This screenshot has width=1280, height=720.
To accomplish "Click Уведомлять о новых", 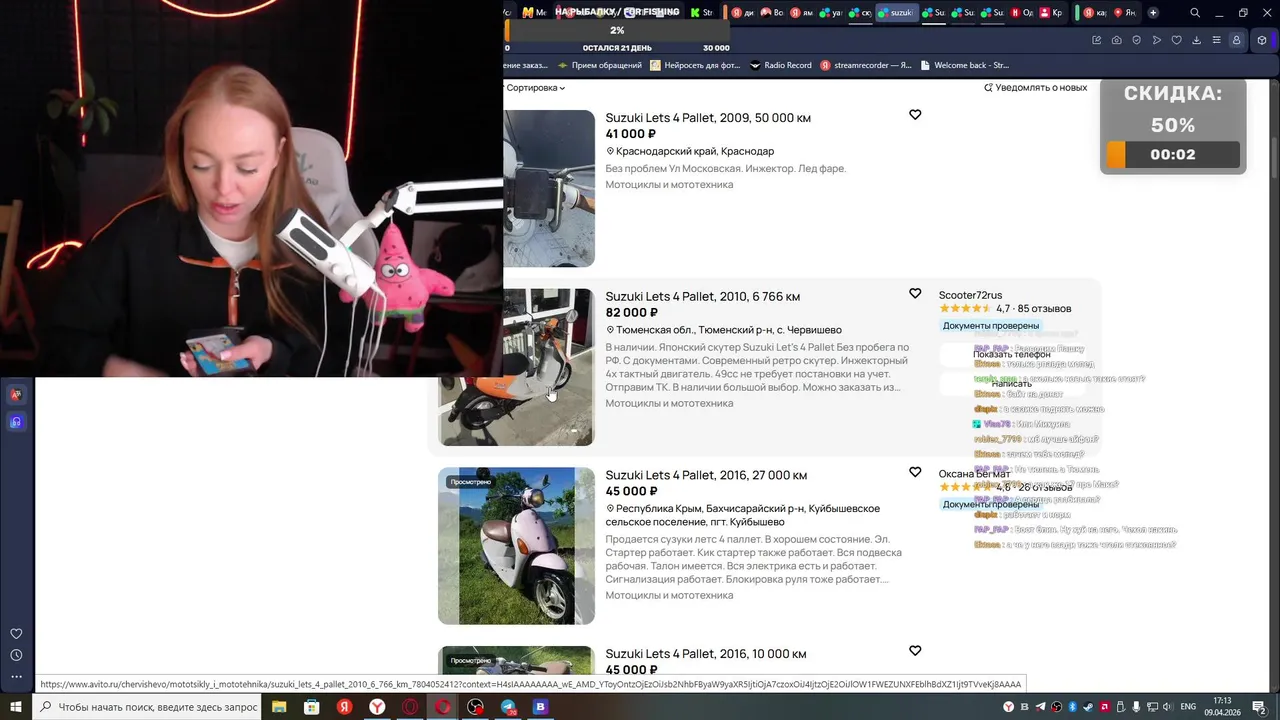I will (x=1035, y=88).
